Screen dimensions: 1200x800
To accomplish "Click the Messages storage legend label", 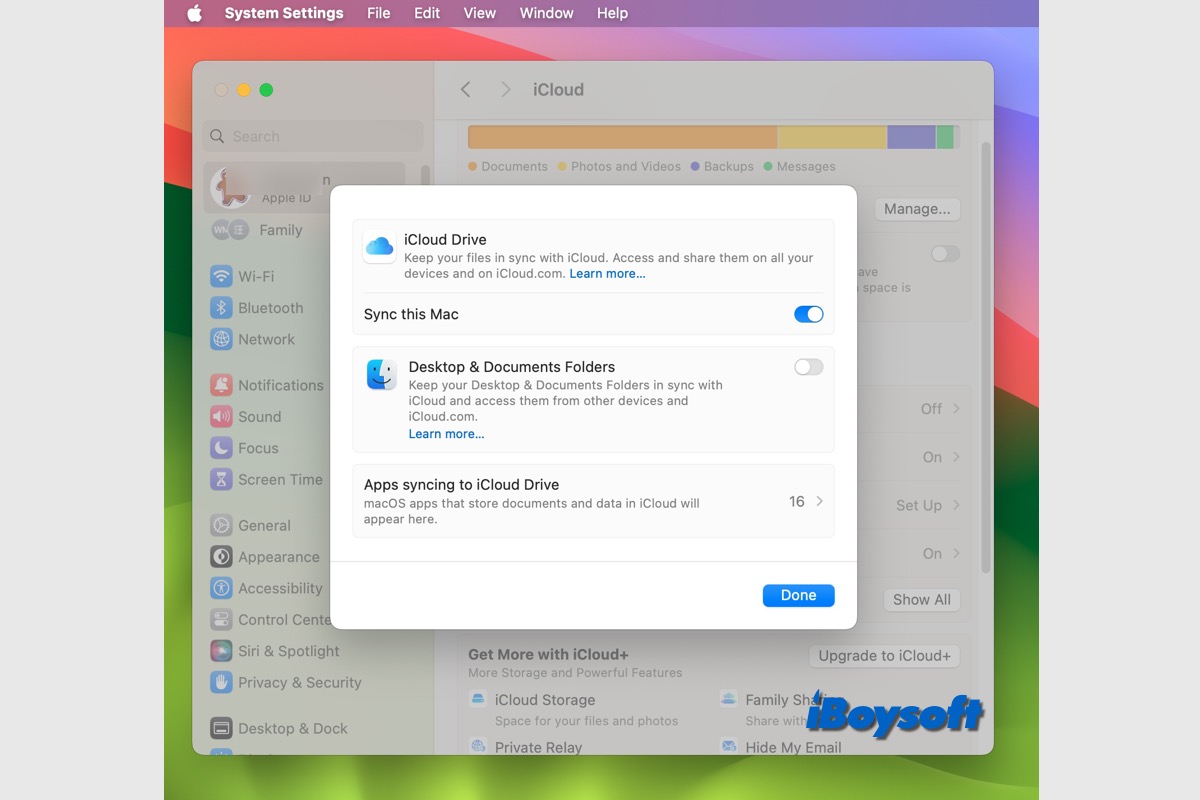I will click(x=806, y=166).
